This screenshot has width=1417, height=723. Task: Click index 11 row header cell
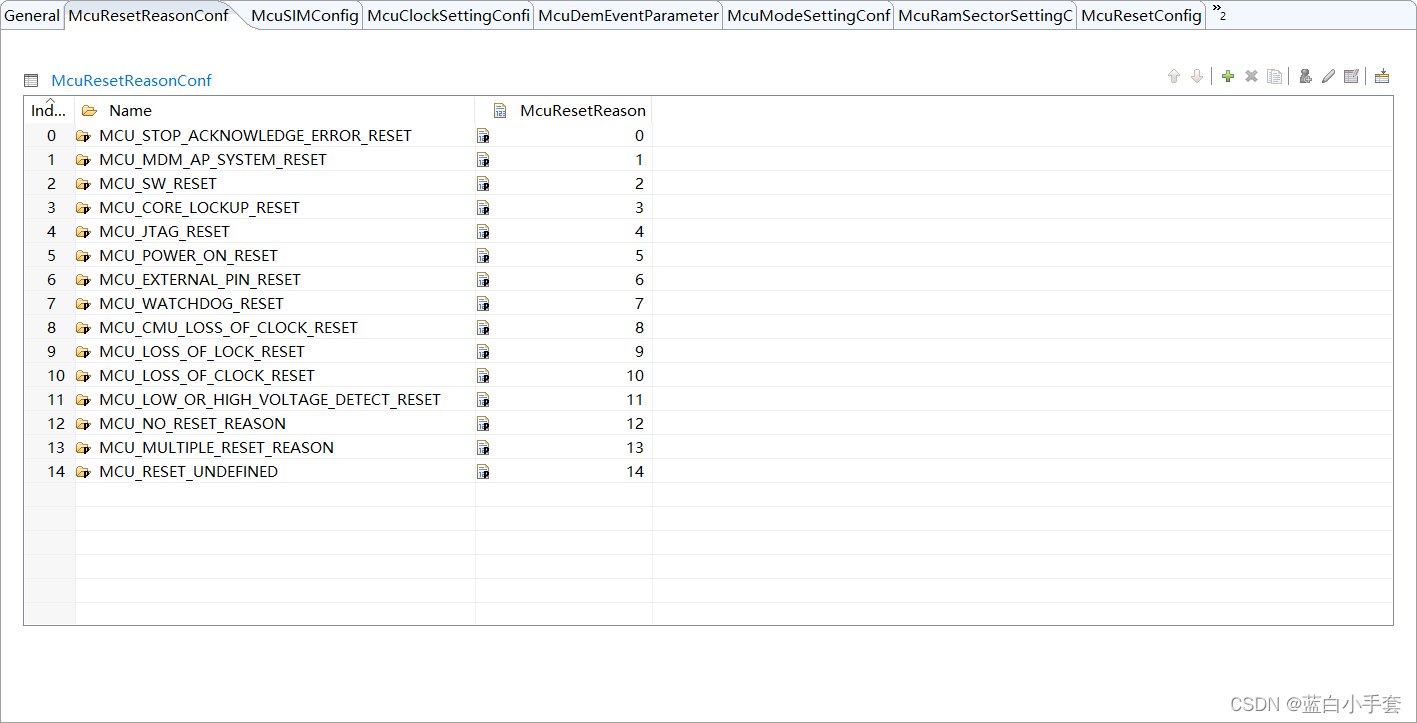[x=49, y=400]
